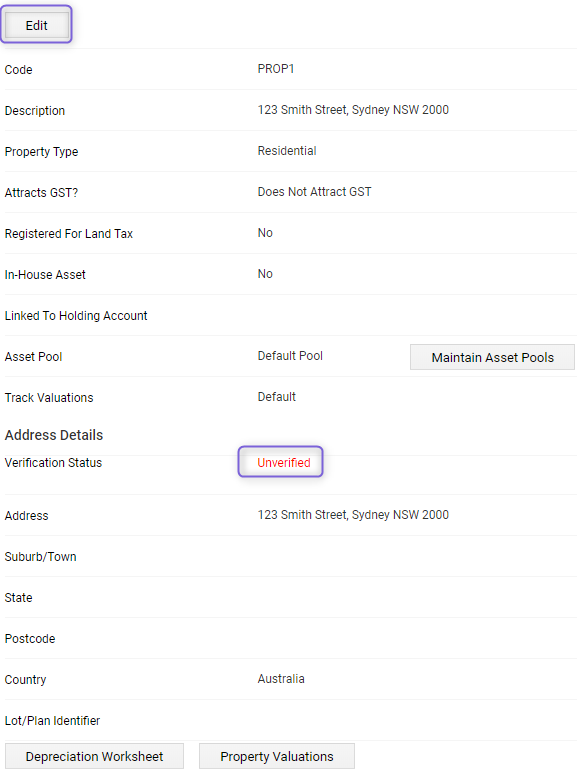Click the Description value 123 Smith Street

pyautogui.click(x=353, y=110)
